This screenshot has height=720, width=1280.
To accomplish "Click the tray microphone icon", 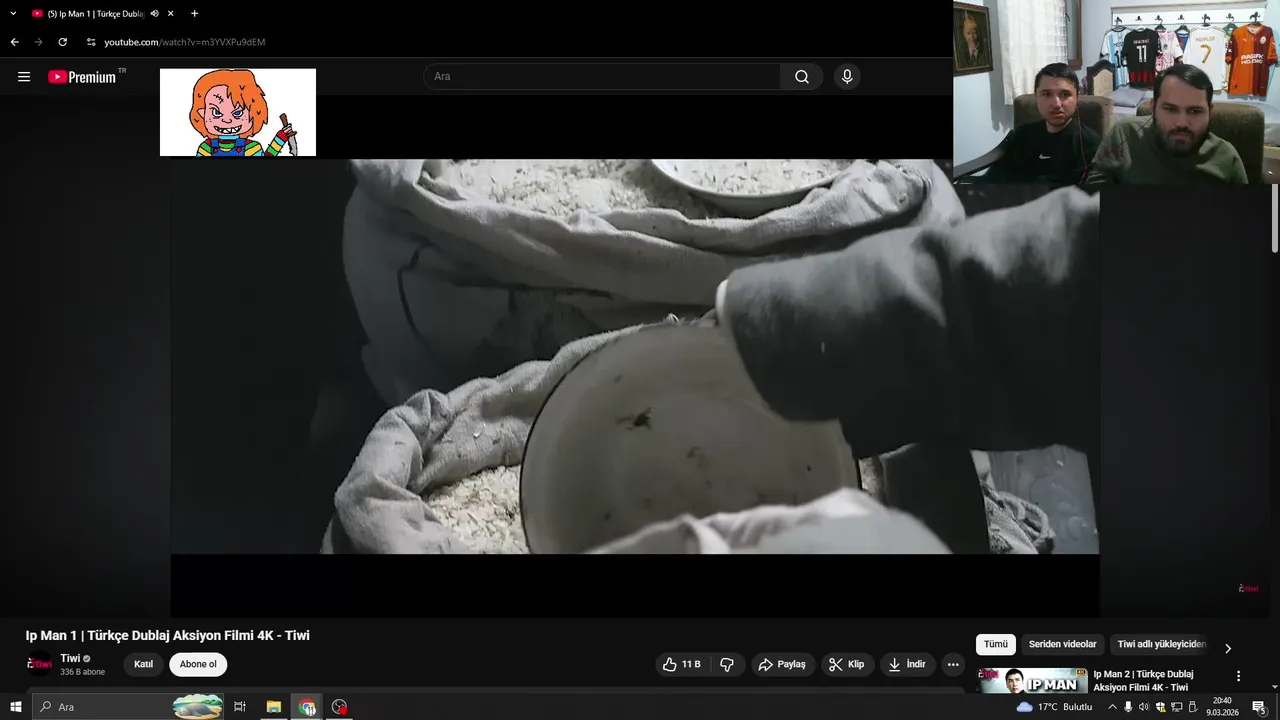I will [x=1128, y=707].
